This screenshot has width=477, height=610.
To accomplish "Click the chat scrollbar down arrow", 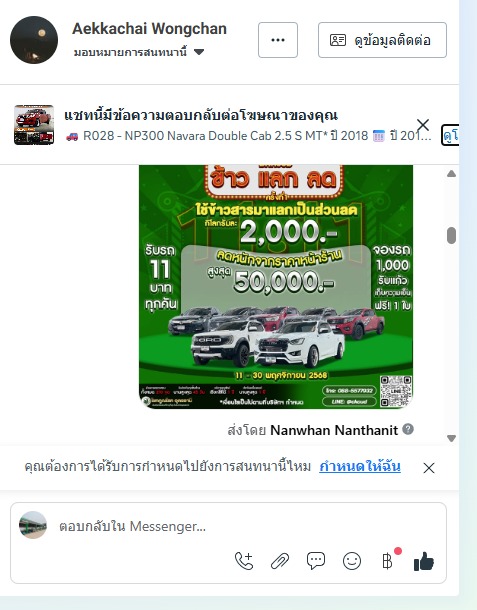I will pos(451,438).
